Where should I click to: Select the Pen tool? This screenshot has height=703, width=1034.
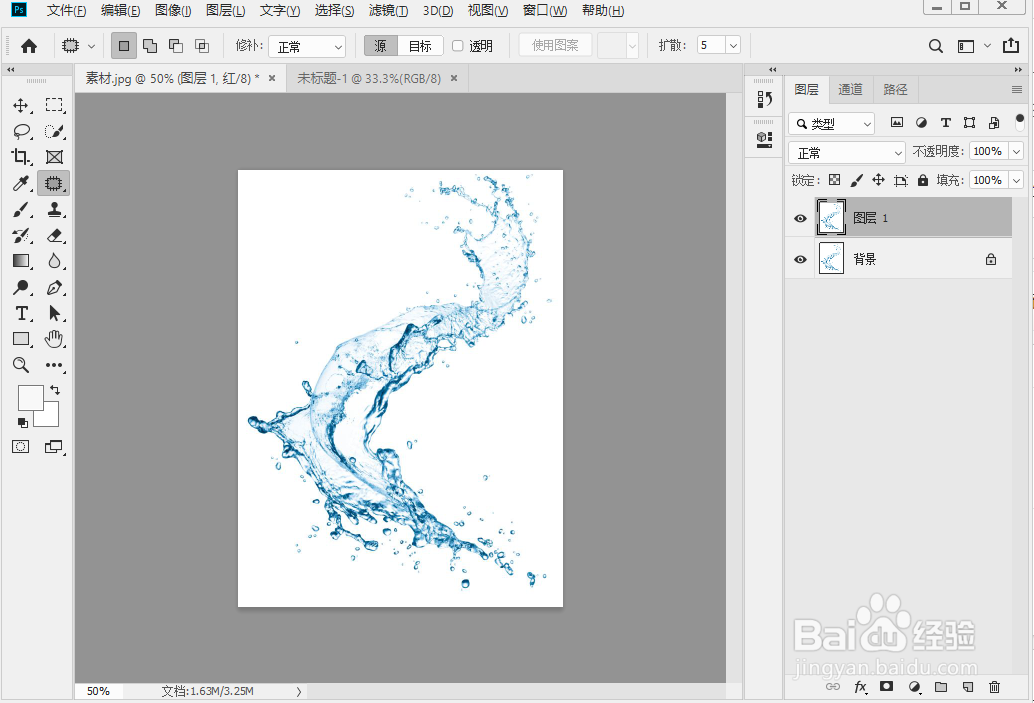(x=54, y=288)
